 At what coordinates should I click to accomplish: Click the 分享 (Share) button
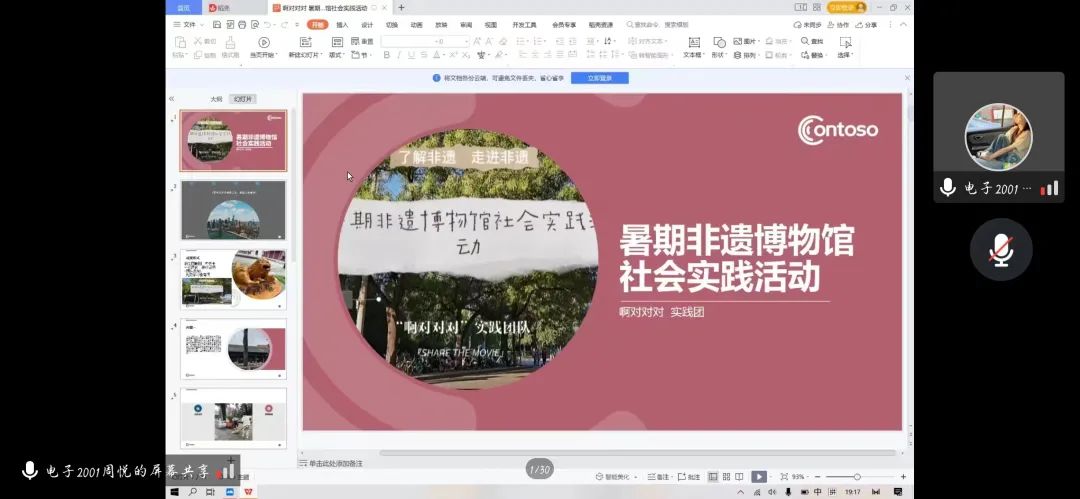[866, 24]
